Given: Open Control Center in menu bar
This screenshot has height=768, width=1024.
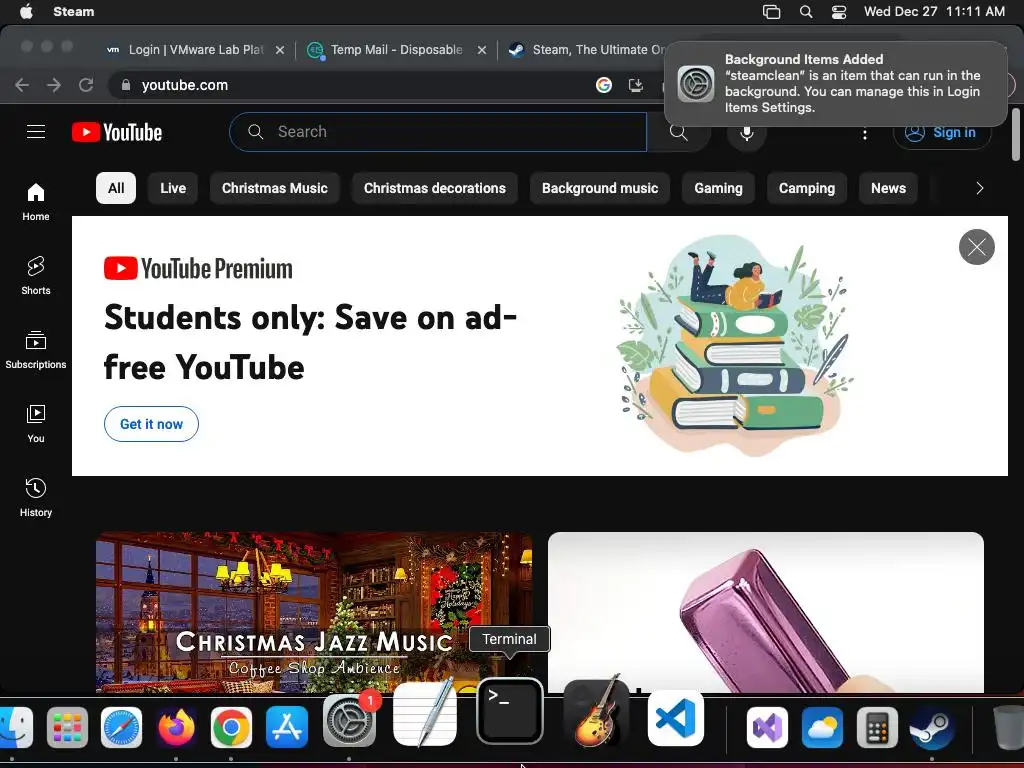Looking at the screenshot, I should point(839,11).
